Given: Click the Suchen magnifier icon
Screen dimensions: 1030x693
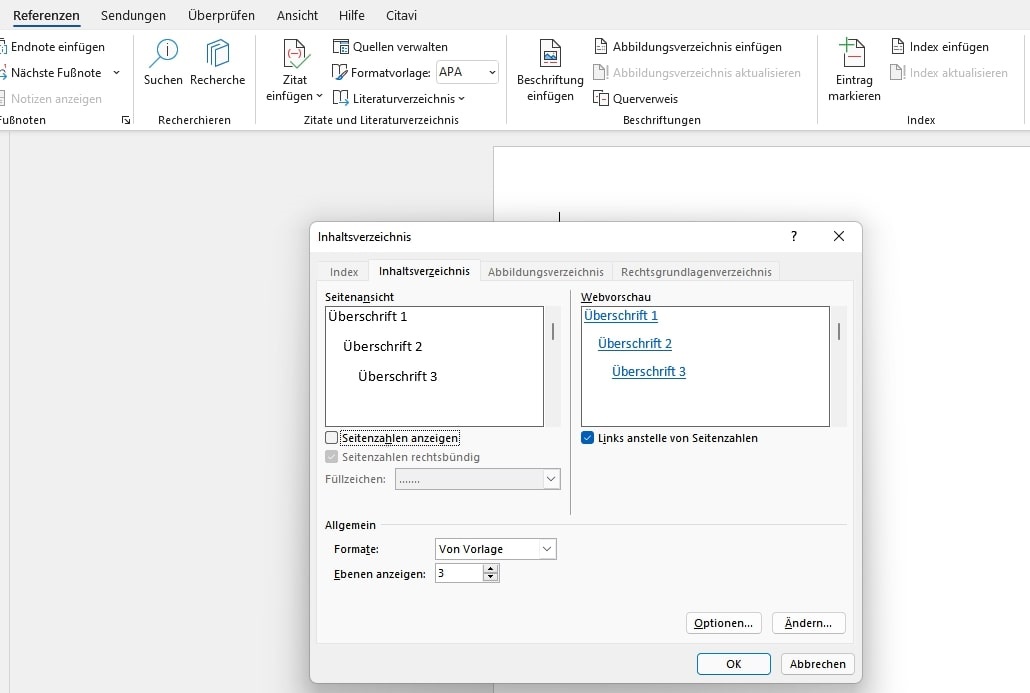Looking at the screenshot, I should tap(163, 53).
